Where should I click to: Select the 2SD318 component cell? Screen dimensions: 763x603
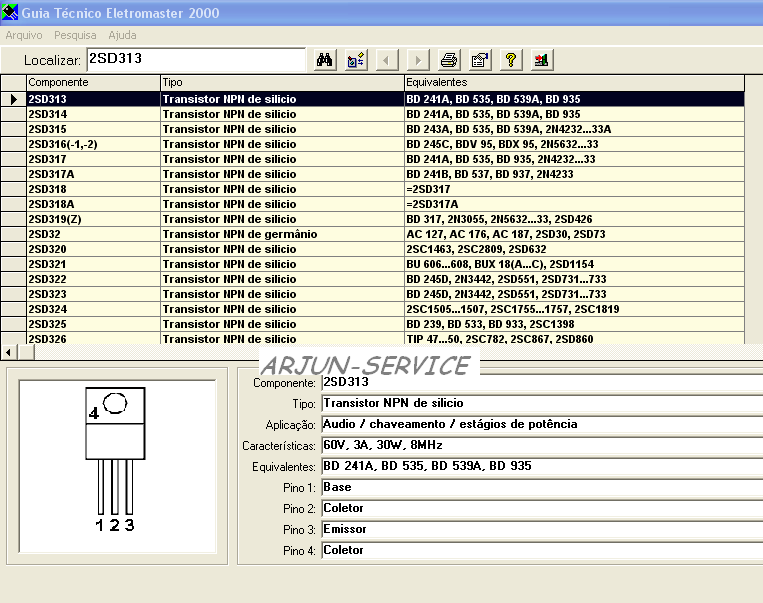93,189
